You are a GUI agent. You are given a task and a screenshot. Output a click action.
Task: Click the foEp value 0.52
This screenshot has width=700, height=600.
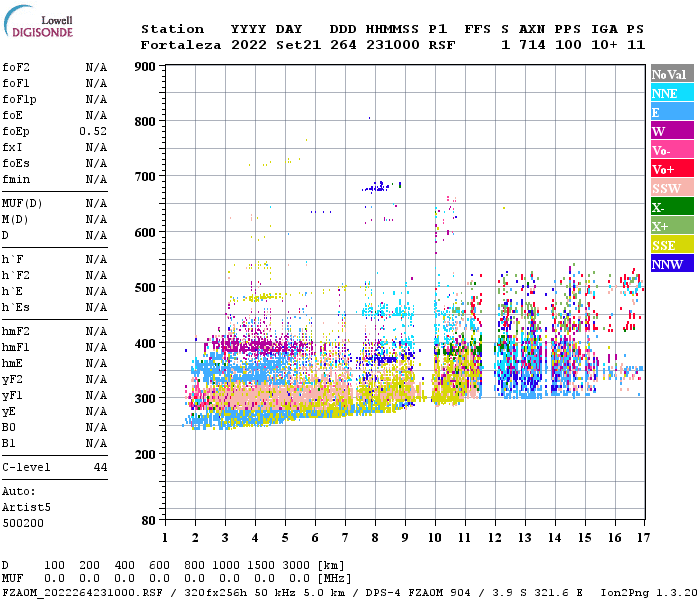[x=93, y=131]
